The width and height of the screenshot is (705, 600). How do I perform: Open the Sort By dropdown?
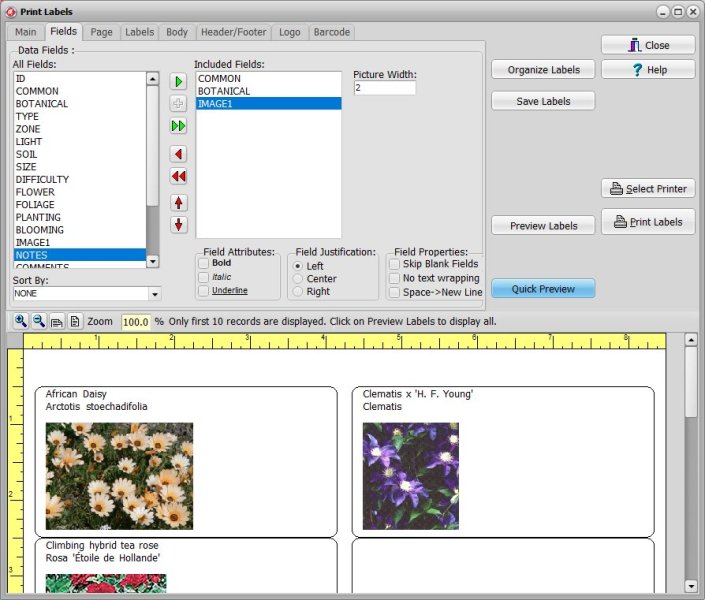click(155, 294)
